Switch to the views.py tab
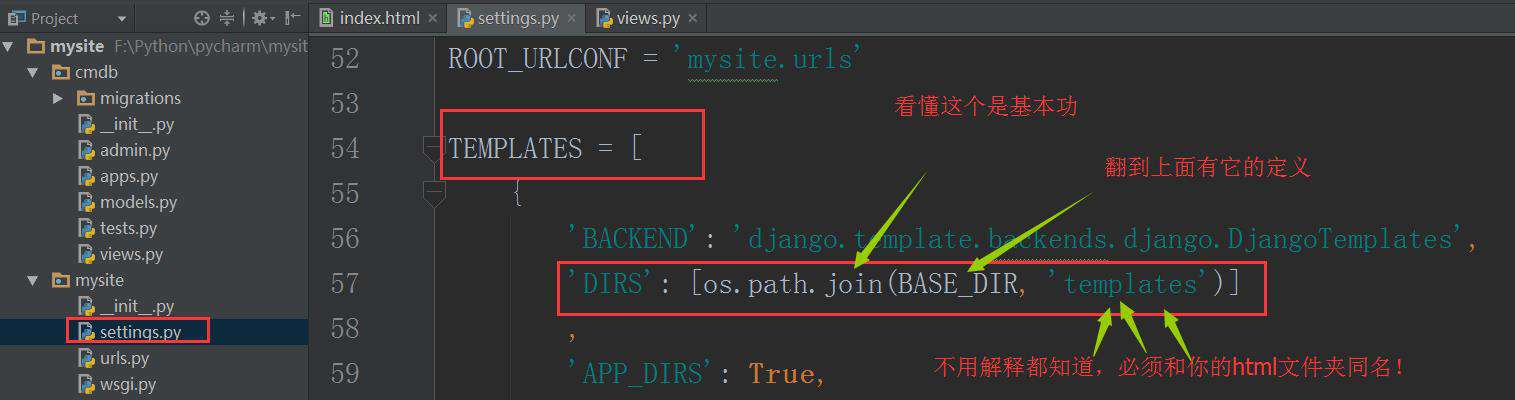The image size is (1515, 400). point(649,18)
